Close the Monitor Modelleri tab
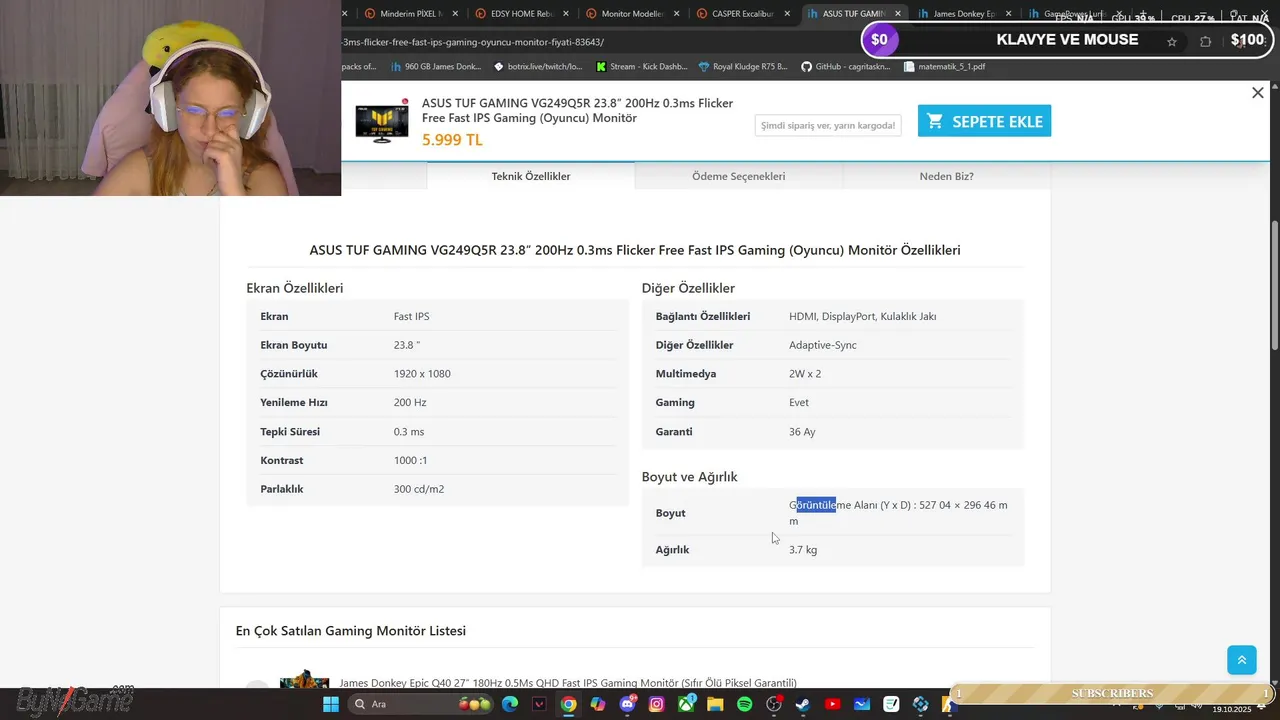The width and height of the screenshot is (1280, 720). click(677, 14)
